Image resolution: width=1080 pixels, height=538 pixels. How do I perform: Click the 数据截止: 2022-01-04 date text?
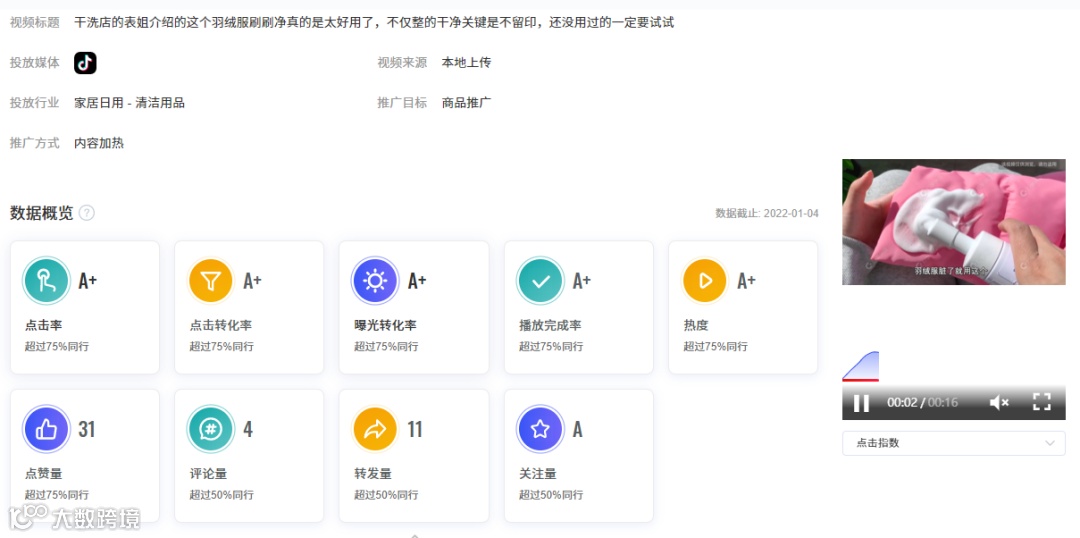767,214
